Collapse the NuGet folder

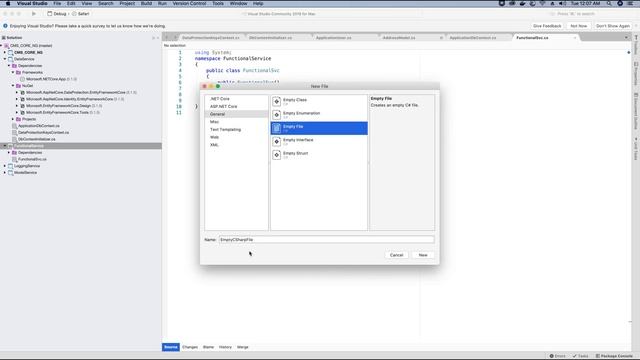click(x=13, y=86)
